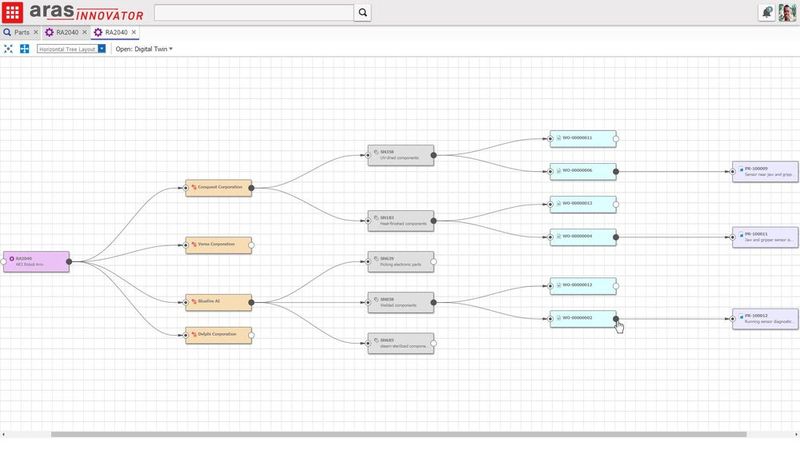Click the center graph toolbar icon
Image resolution: width=800 pixels, height=450 pixels.
(x=24, y=48)
